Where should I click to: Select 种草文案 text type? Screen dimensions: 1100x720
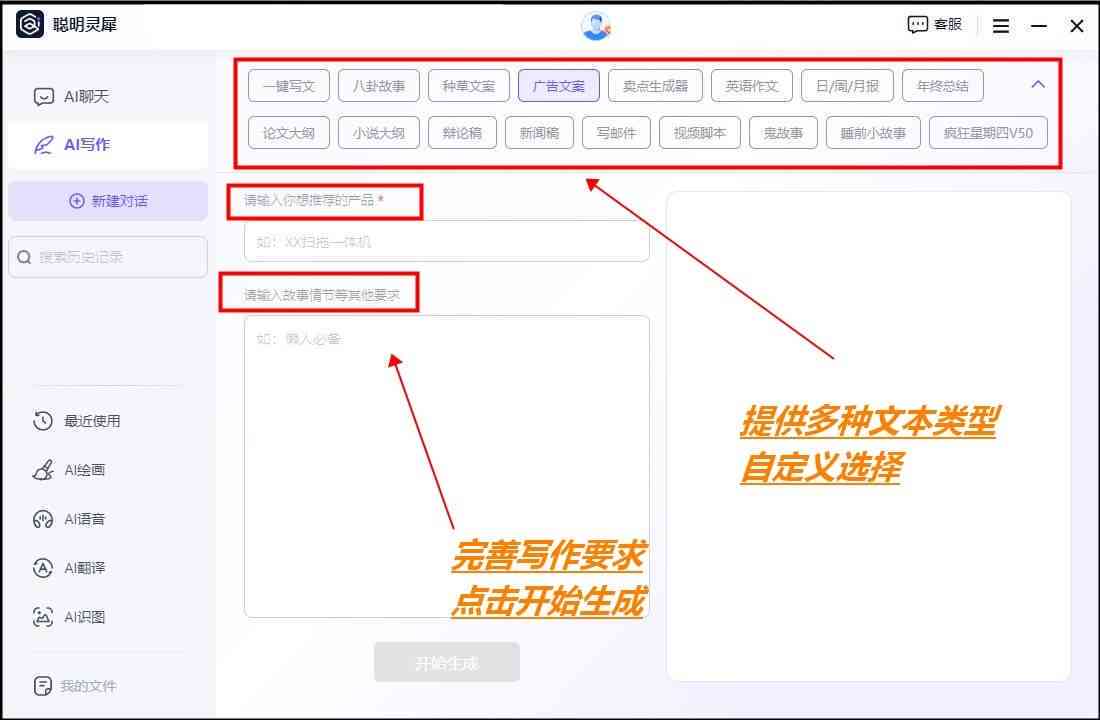(x=469, y=86)
